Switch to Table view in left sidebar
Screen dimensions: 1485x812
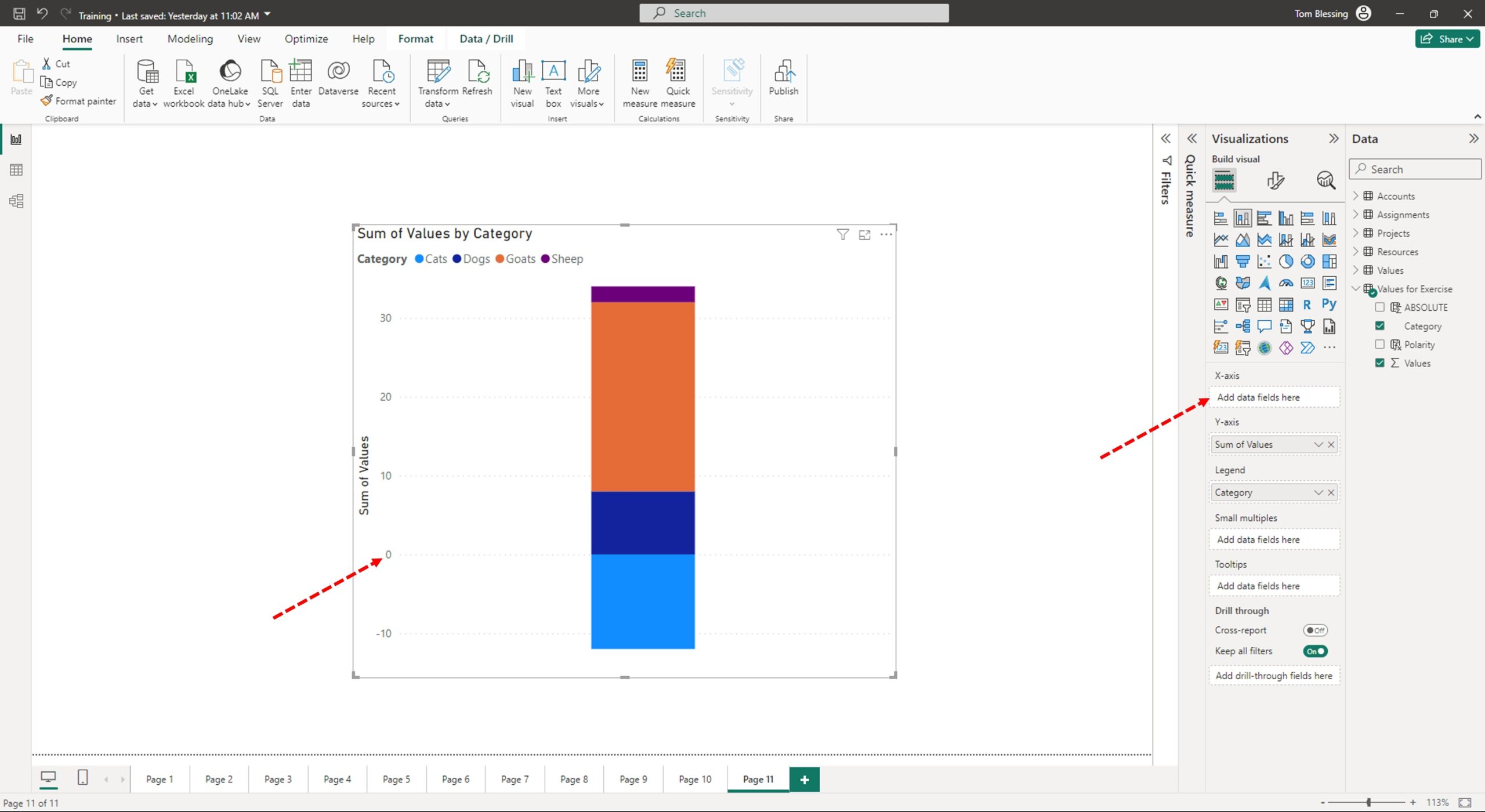coord(16,170)
